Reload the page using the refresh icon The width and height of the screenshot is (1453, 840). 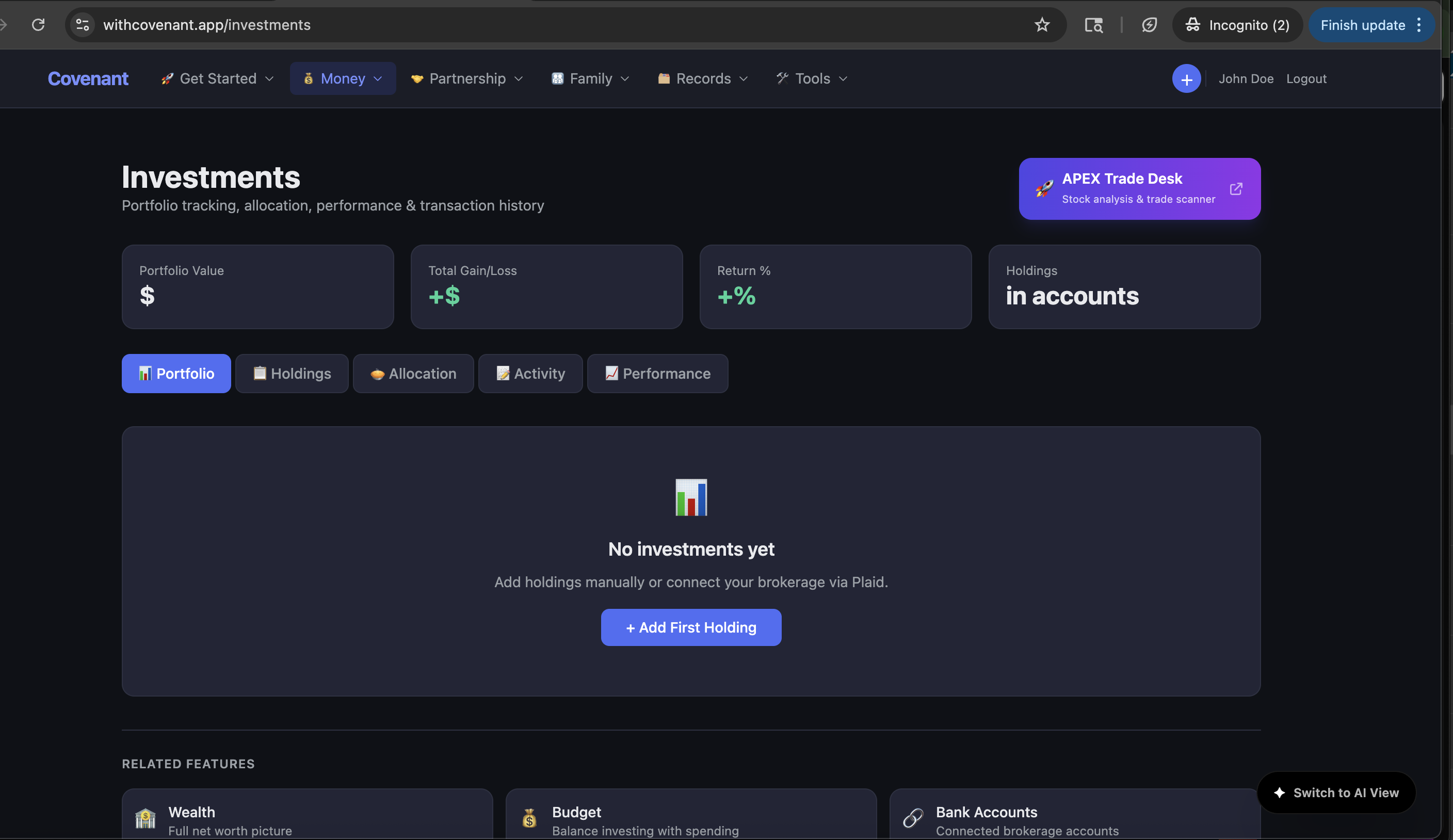(38, 25)
